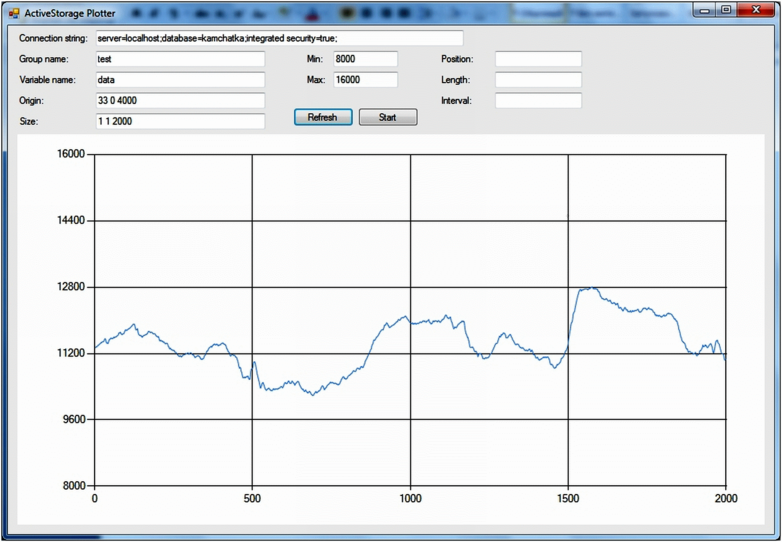The height and width of the screenshot is (542, 782).
Task: Close the ActiveStorage Plotter window
Action: (756, 10)
